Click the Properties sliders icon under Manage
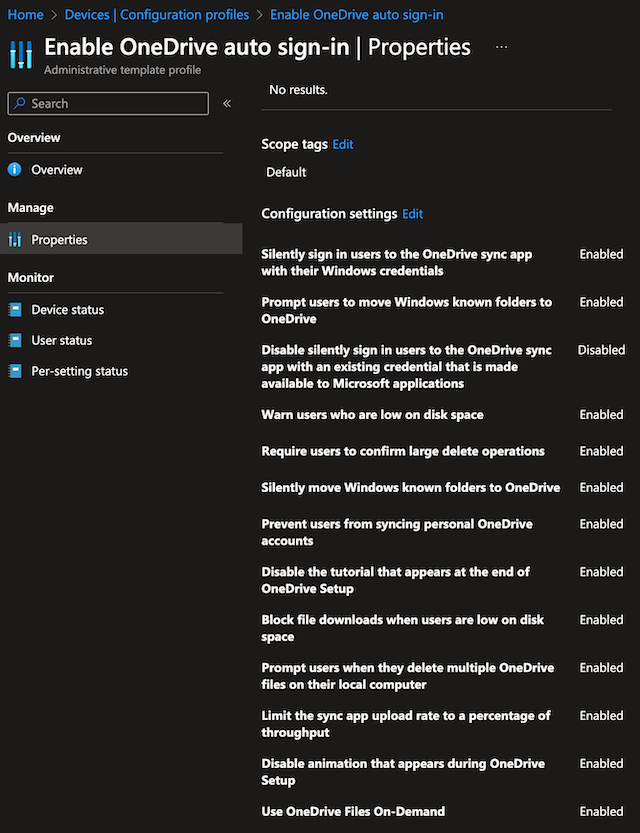Viewport: 640px width, 833px height. 17,239
